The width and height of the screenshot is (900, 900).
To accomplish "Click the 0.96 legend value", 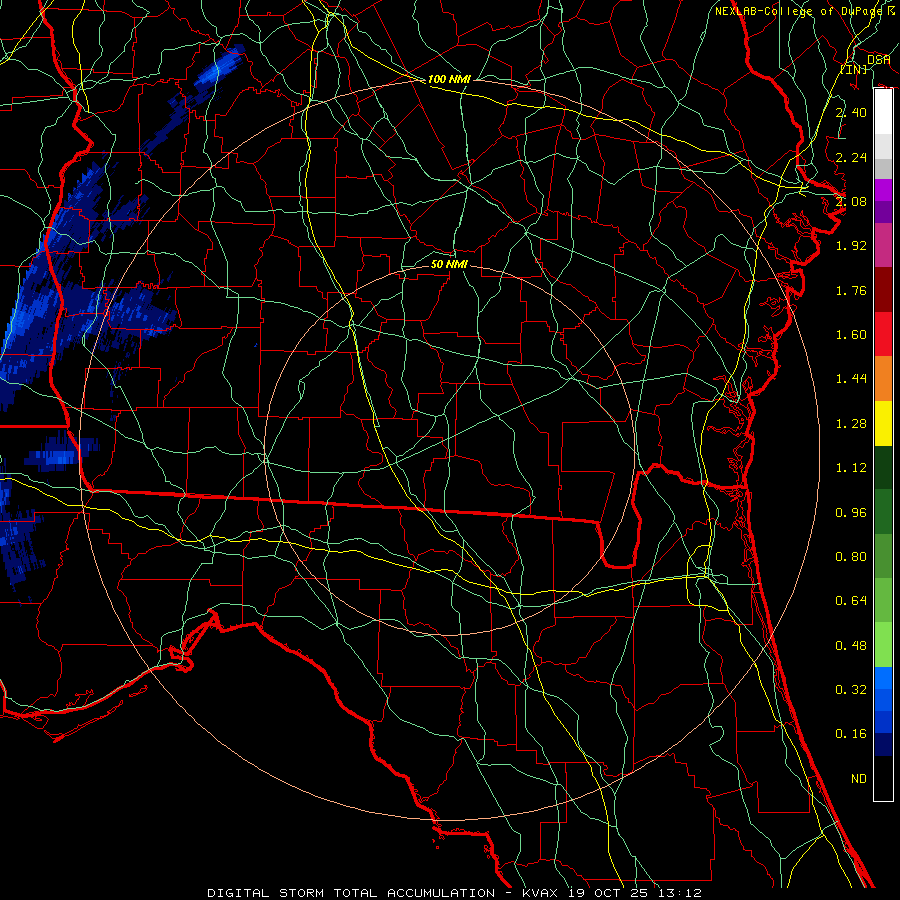I will click(851, 513).
